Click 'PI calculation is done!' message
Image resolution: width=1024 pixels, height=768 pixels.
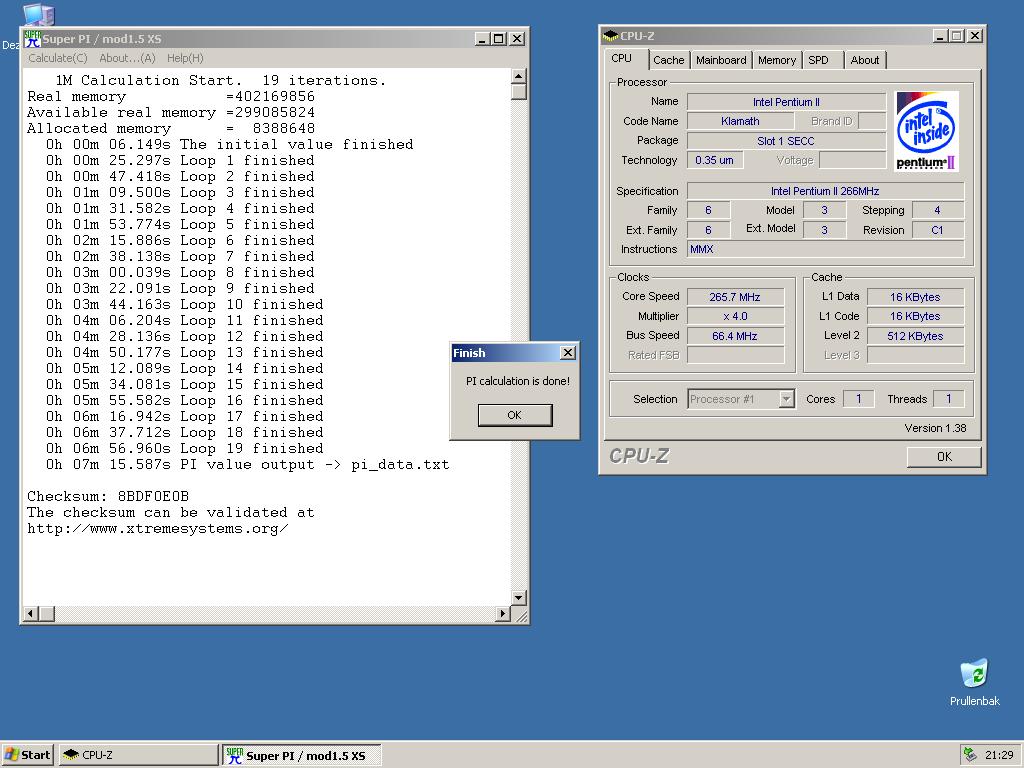(517, 381)
